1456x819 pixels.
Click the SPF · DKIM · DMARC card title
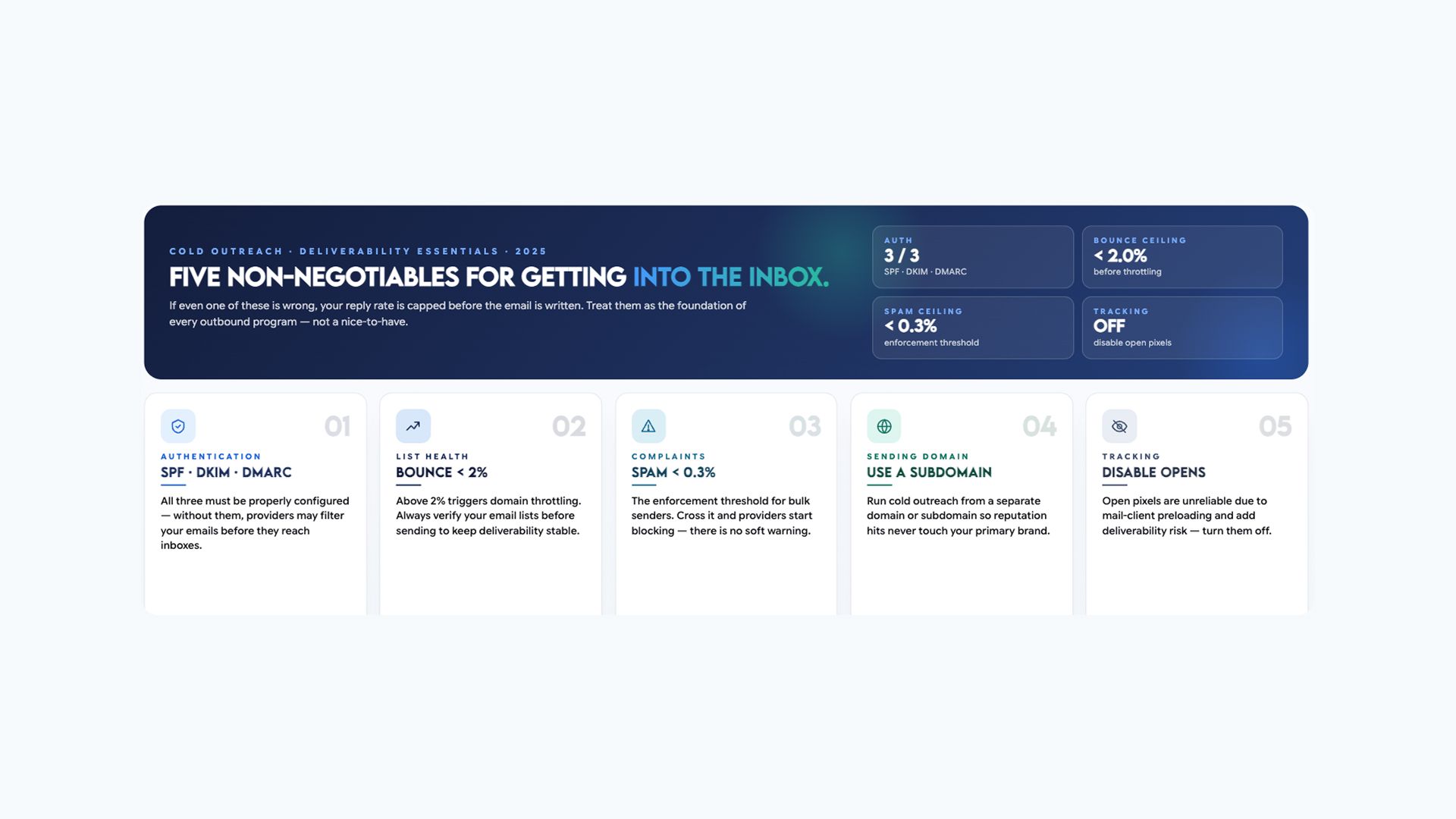coord(226,472)
